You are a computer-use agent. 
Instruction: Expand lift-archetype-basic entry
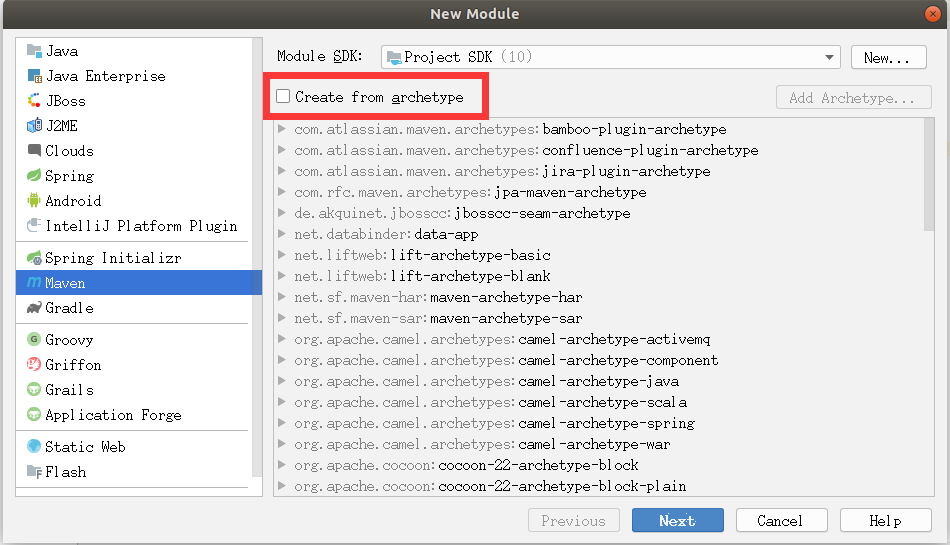(x=282, y=255)
